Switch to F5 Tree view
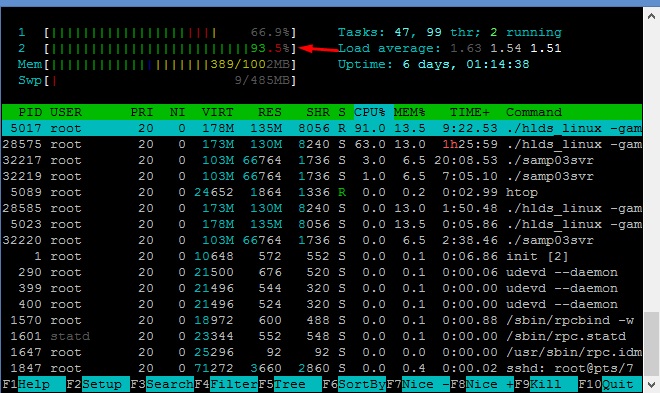The image size is (660, 393). [290, 384]
